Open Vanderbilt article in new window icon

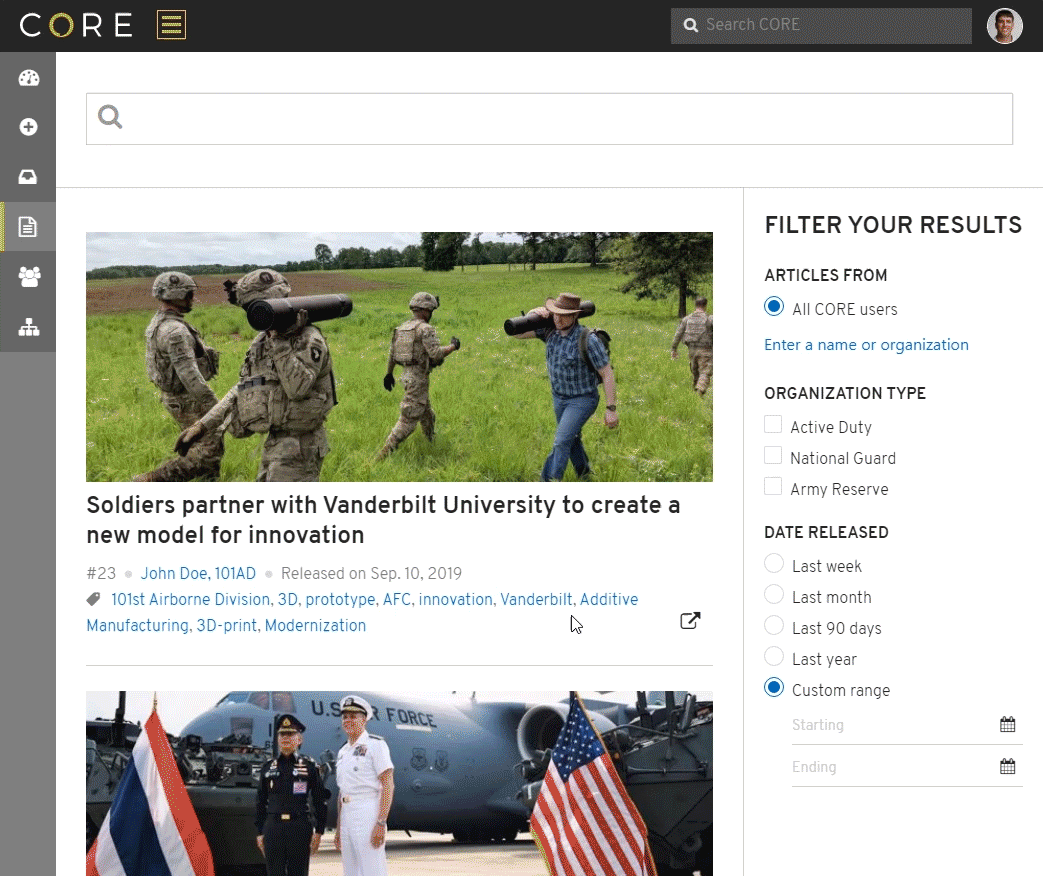[690, 621]
